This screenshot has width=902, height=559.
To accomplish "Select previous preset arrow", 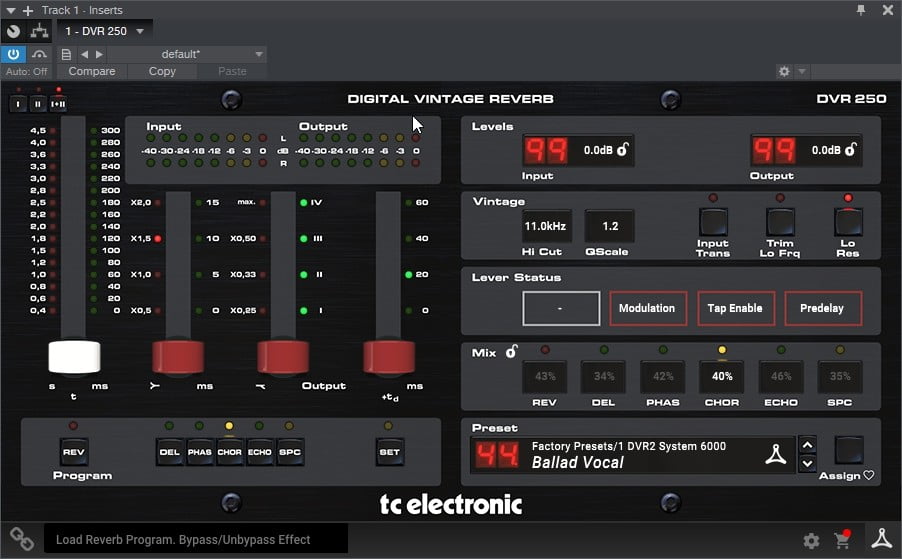I will pos(85,54).
